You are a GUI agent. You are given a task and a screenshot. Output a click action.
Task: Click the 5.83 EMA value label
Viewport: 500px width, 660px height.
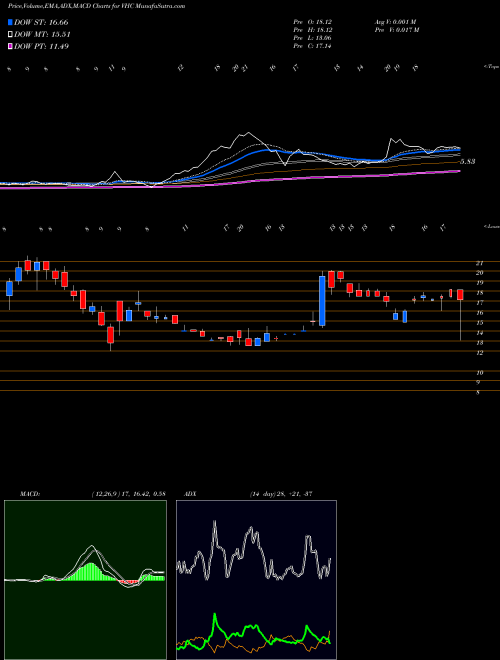(x=467, y=161)
